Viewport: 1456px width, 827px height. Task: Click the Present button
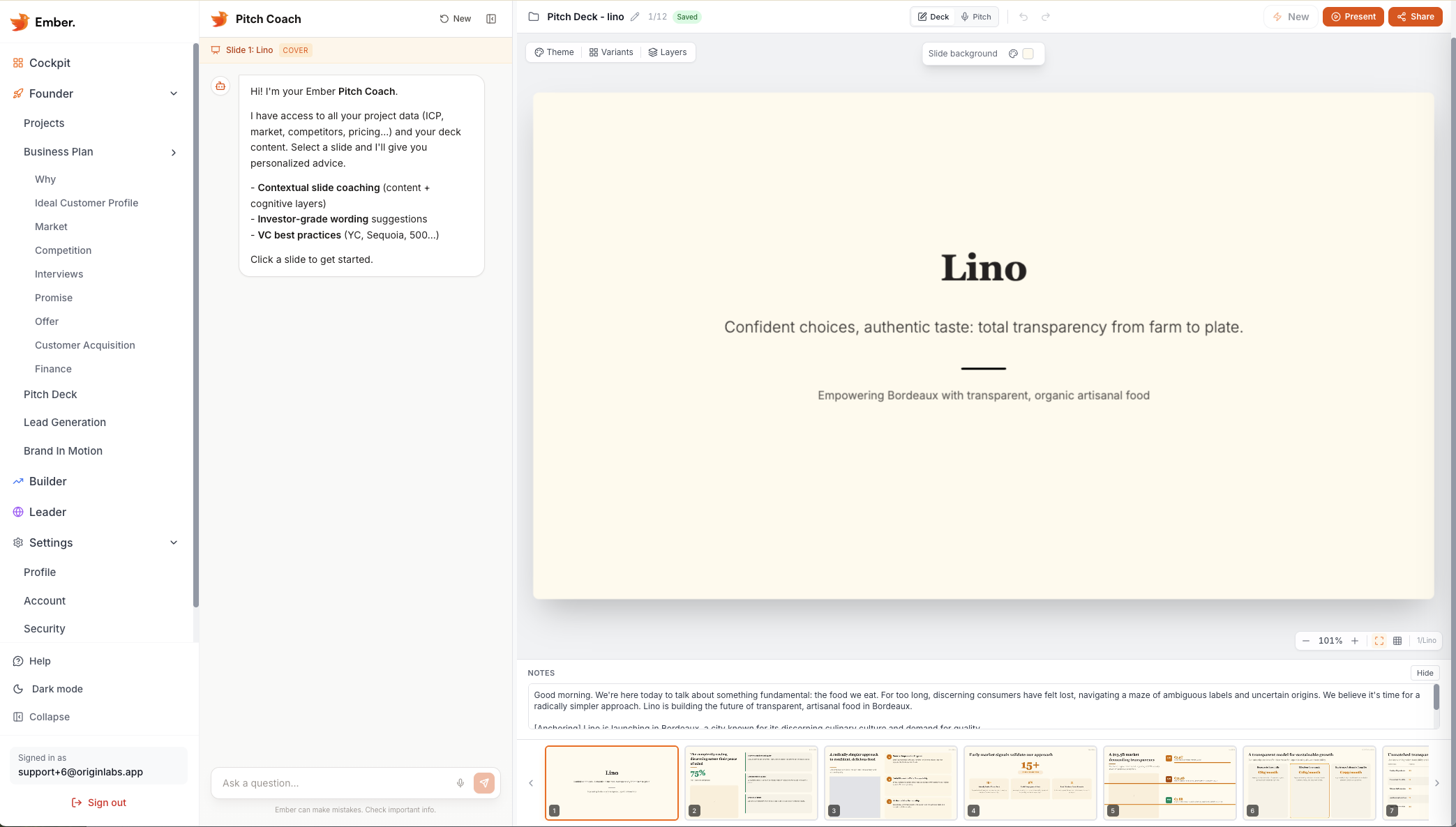tap(1353, 16)
